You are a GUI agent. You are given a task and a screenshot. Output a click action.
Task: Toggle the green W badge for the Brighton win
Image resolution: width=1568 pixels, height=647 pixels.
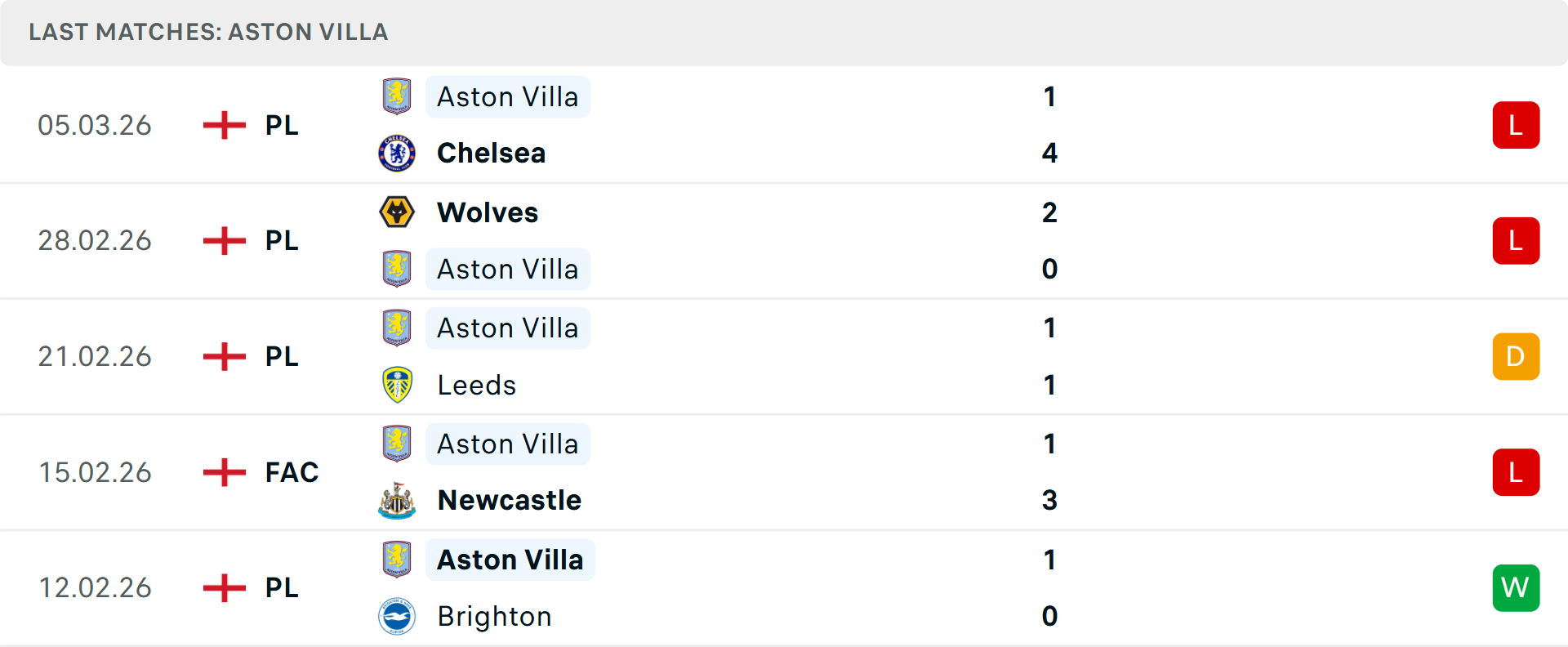coord(1516,587)
